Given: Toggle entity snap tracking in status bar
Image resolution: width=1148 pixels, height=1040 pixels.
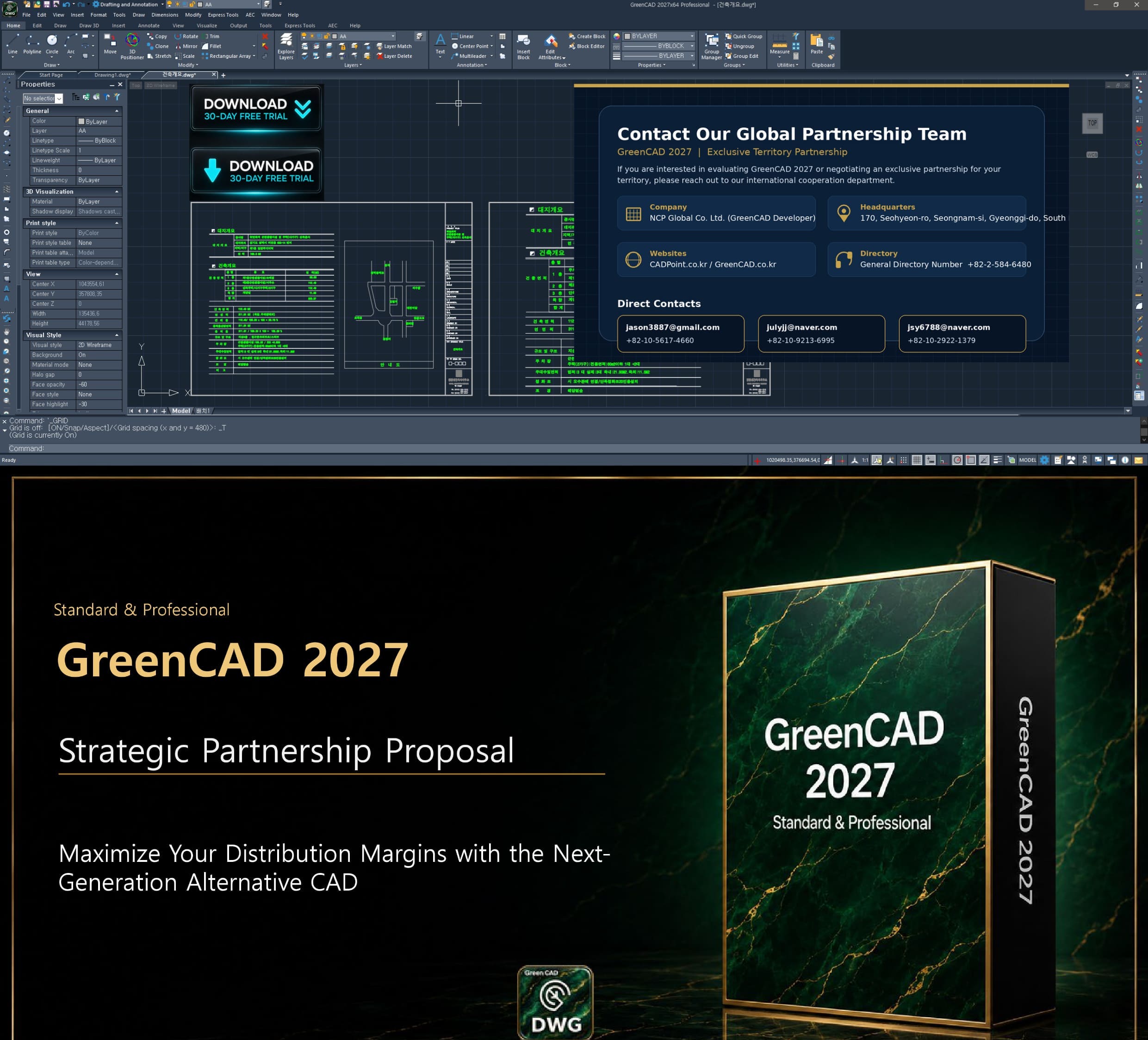Looking at the screenshot, I should tap(984, 460).
